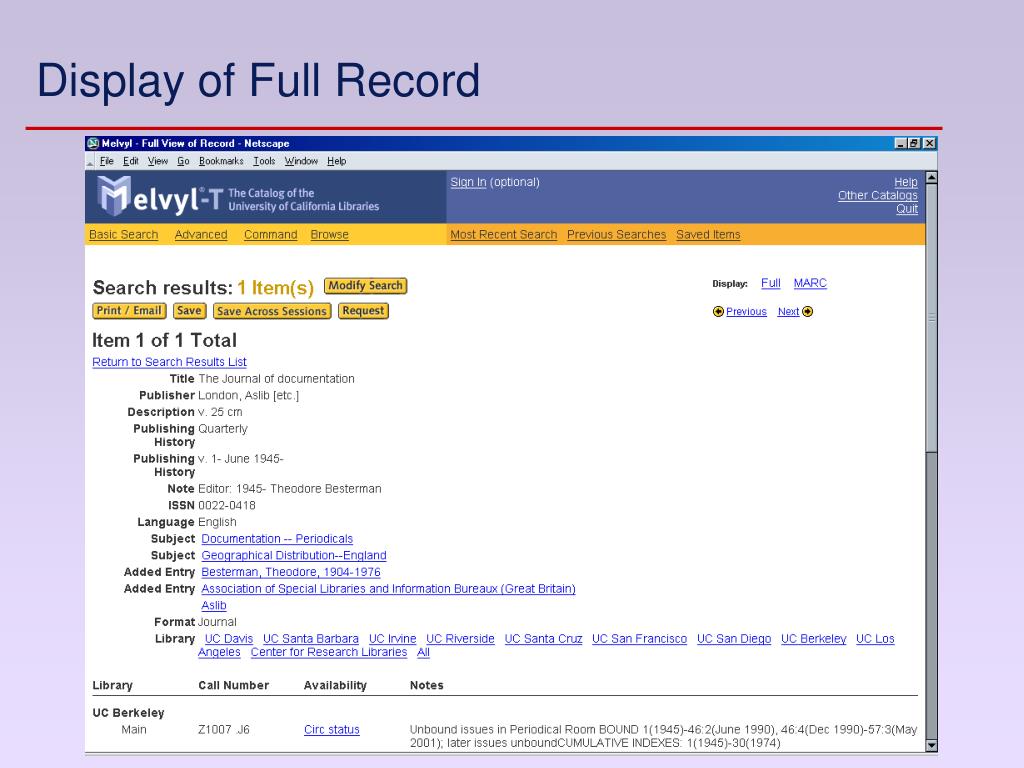Select UC Riverside library
This screenshot has height=768, width=1024.
pos(460,639)
